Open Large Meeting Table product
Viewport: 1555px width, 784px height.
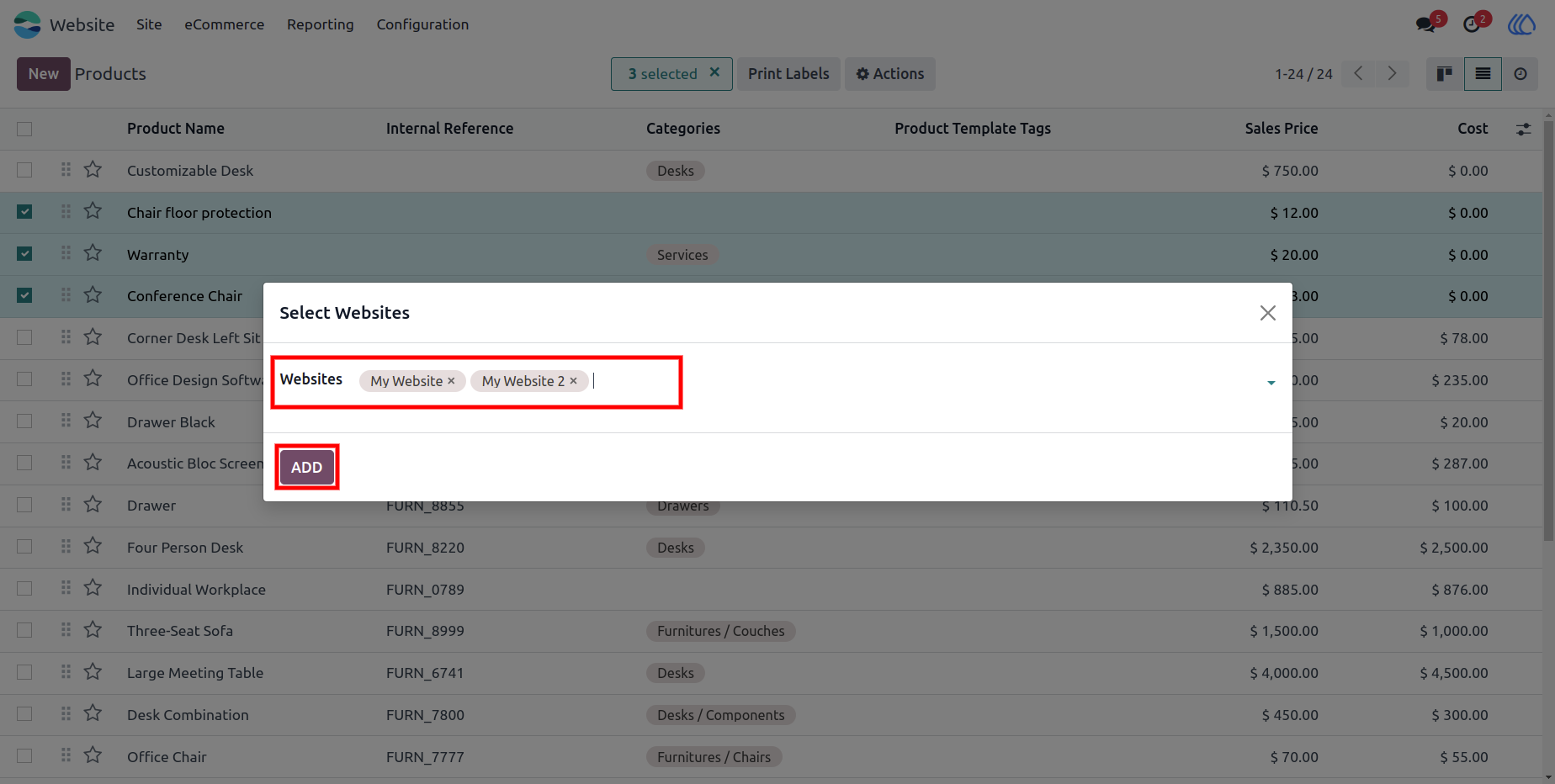tap(195, 673)
